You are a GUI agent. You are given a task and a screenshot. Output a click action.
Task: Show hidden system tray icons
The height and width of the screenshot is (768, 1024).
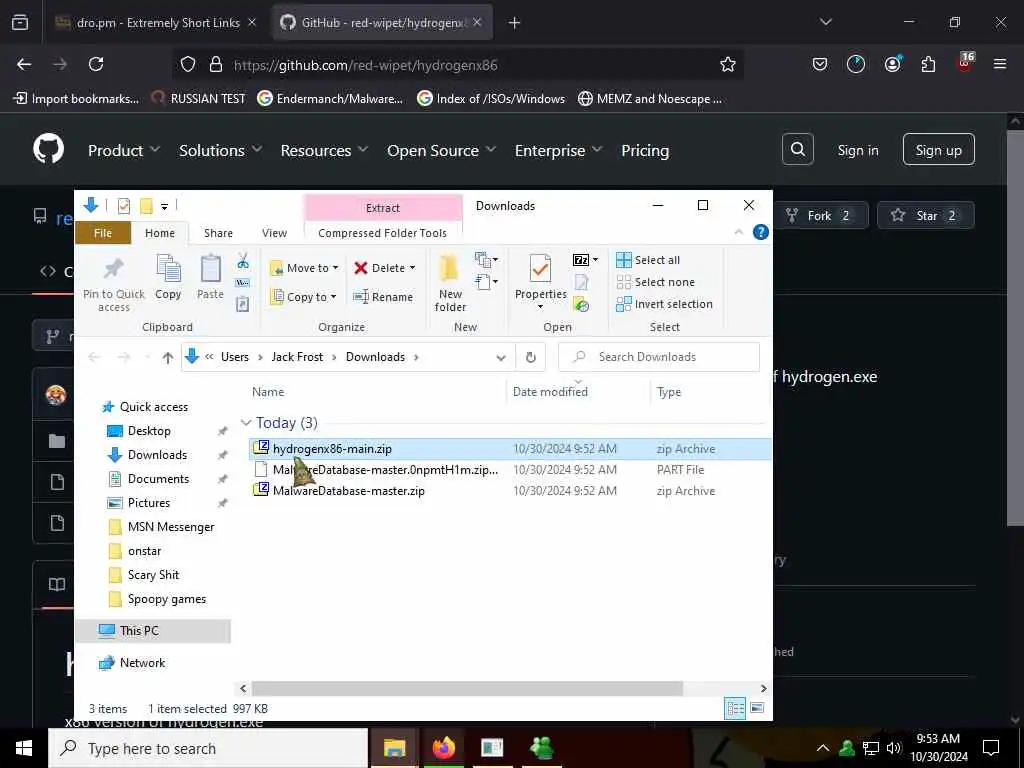click(823, 748)
